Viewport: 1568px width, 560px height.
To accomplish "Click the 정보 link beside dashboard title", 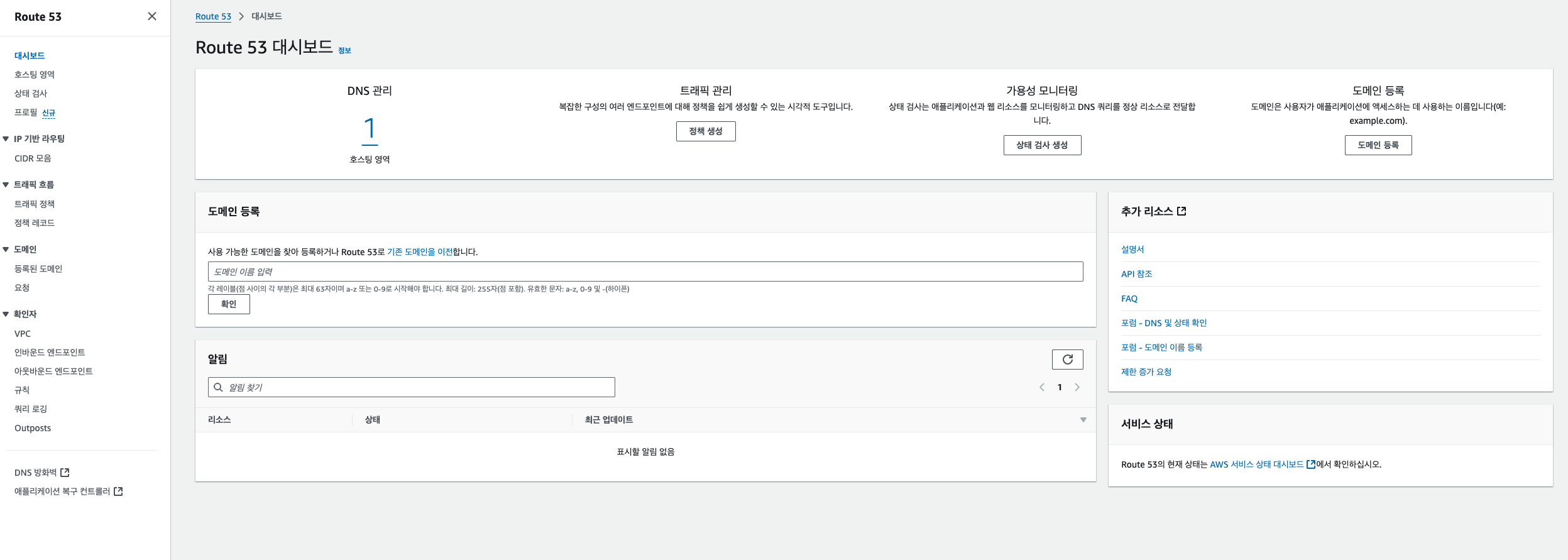I will click(344, 51).
